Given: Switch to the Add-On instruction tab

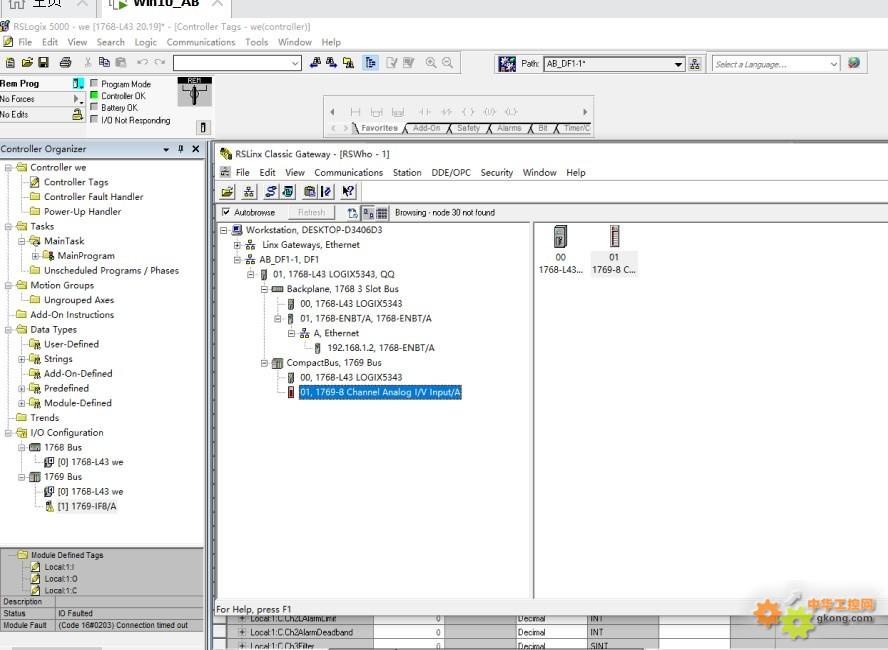Looking at the screenshot, I should pyautogui.click(x=426, y=129).
